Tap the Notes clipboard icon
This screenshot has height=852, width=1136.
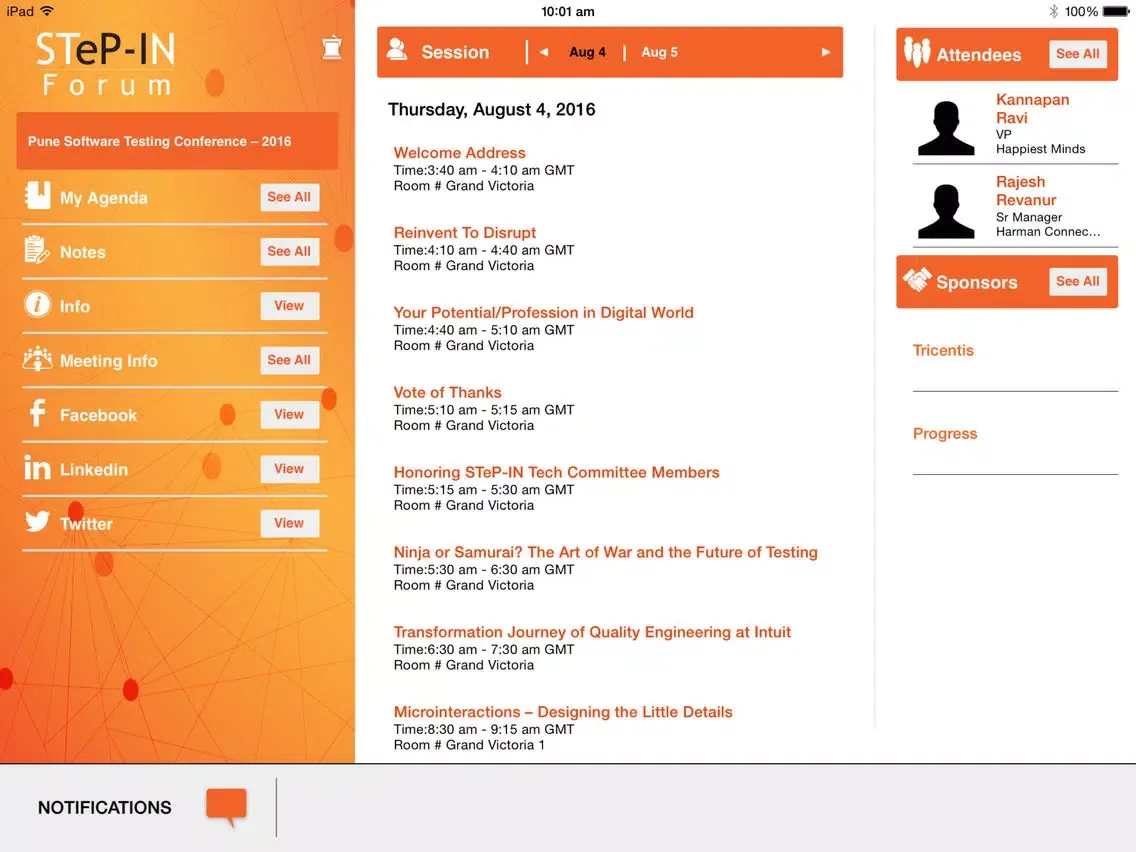tap(36, 250)
